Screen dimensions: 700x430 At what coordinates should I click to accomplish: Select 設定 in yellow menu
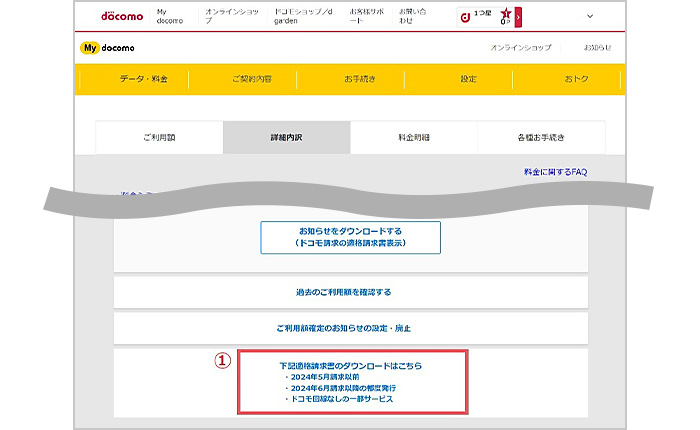(x=468, y=79)
